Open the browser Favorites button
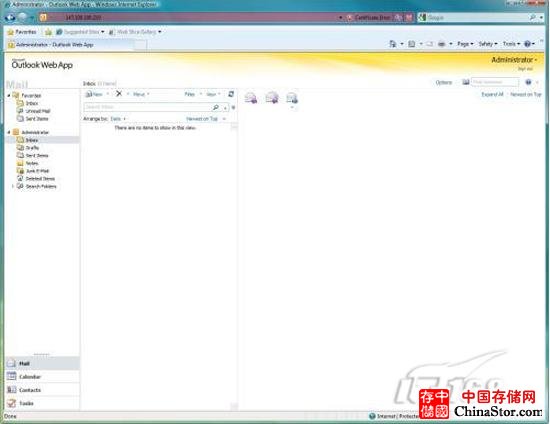Screen dimensions: 550x424 pos(22,32)
